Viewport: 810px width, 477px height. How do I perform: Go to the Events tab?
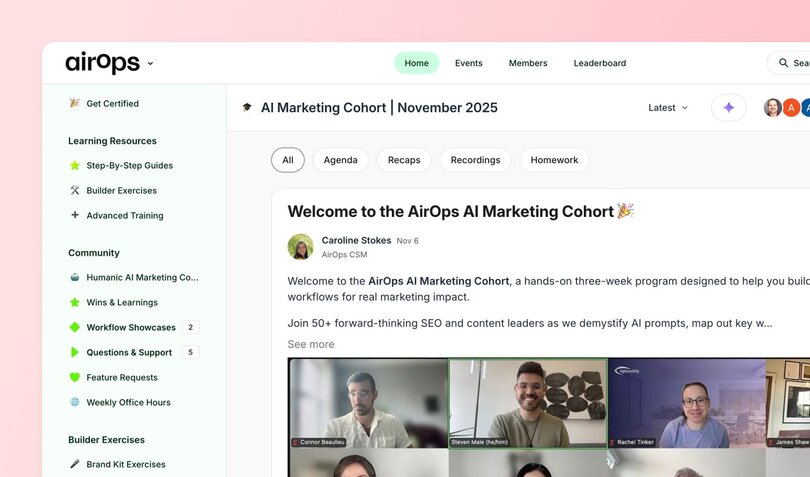469,63
